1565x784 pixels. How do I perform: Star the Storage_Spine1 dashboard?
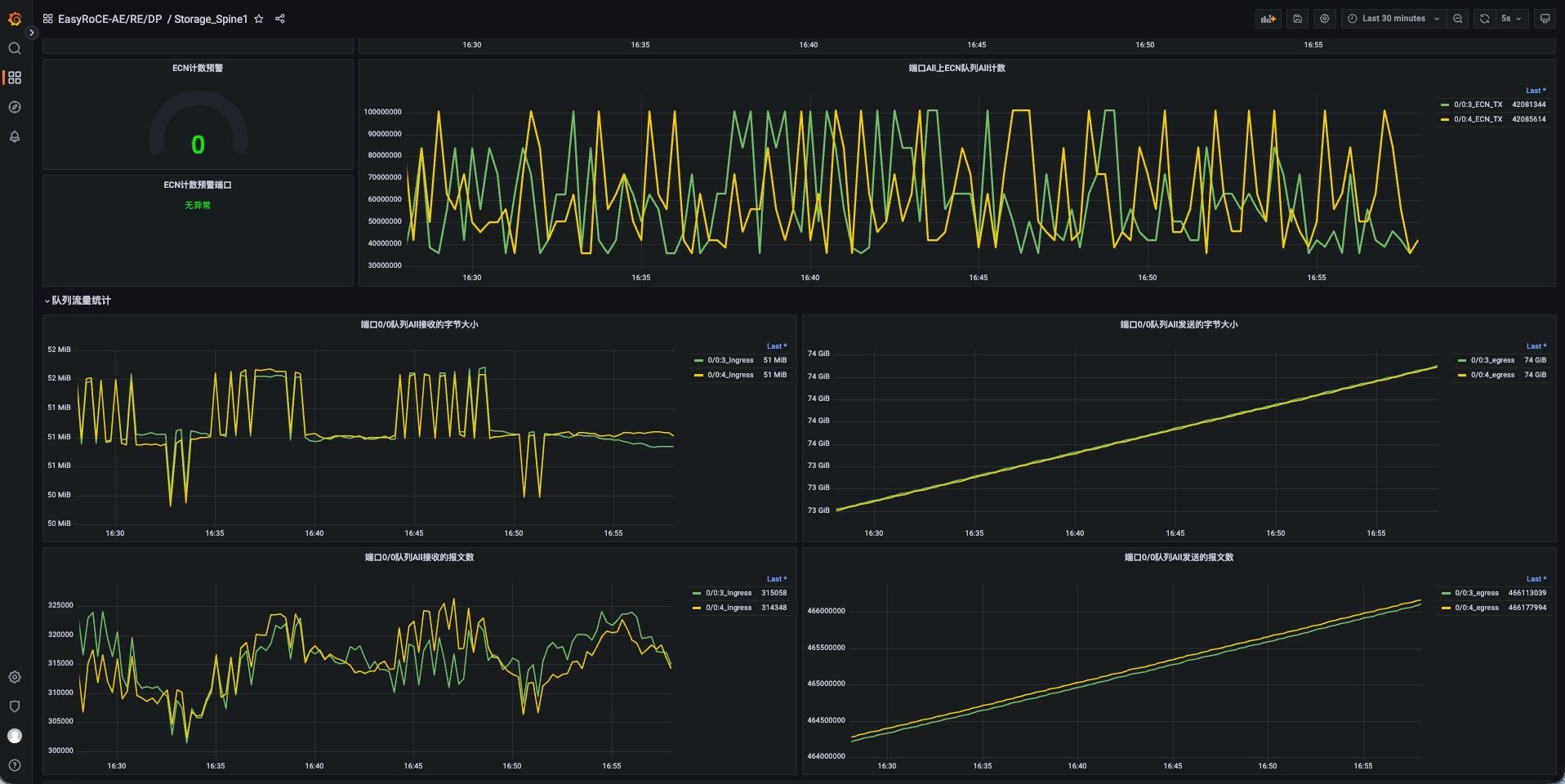point(259,19)
